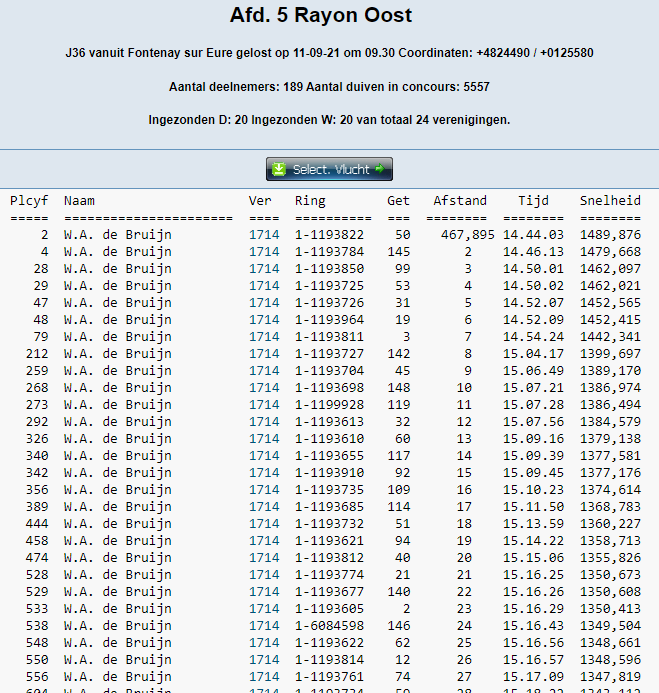The width and height of the screenshot is (659, 693).
Task: Open Ver link 1714 in row Plcyf 28
Action: pos(264,269)
